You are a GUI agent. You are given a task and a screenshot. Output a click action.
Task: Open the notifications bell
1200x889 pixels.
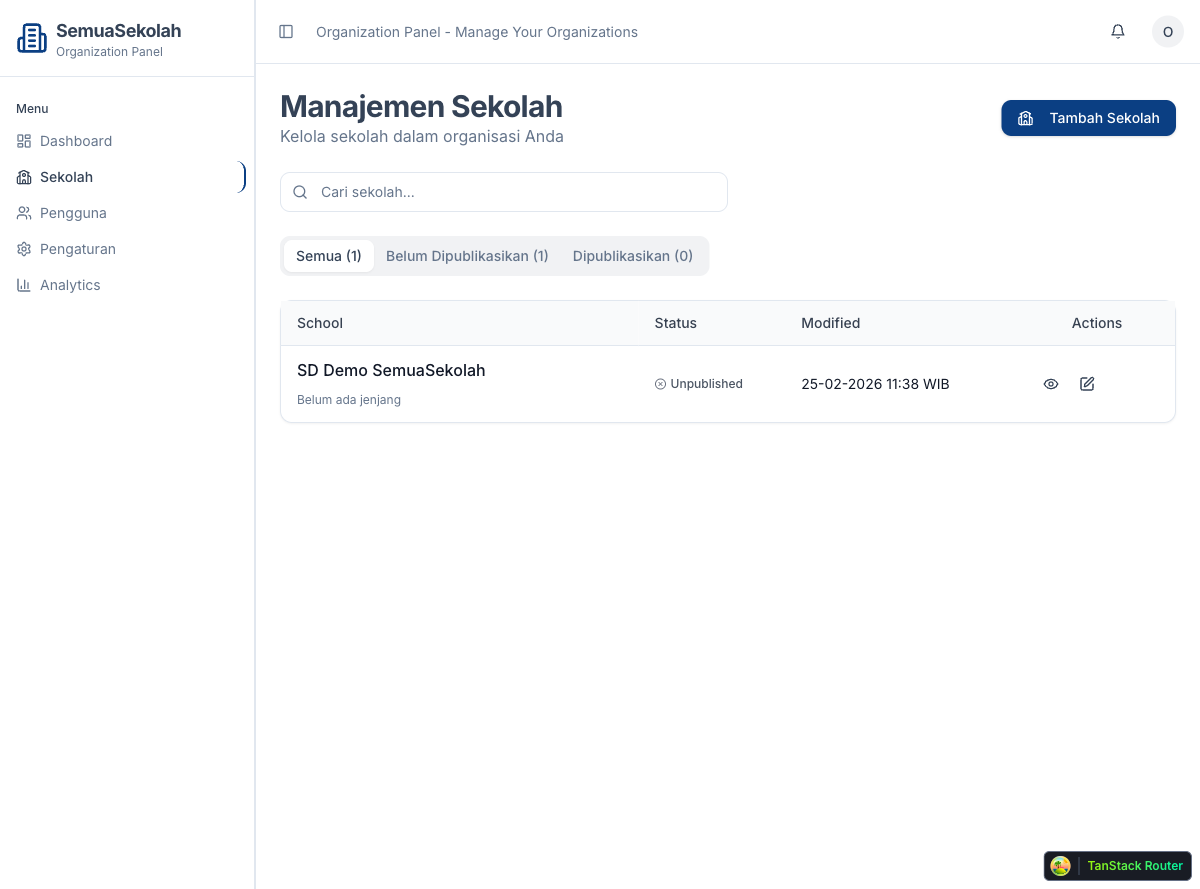point(1118,32)
